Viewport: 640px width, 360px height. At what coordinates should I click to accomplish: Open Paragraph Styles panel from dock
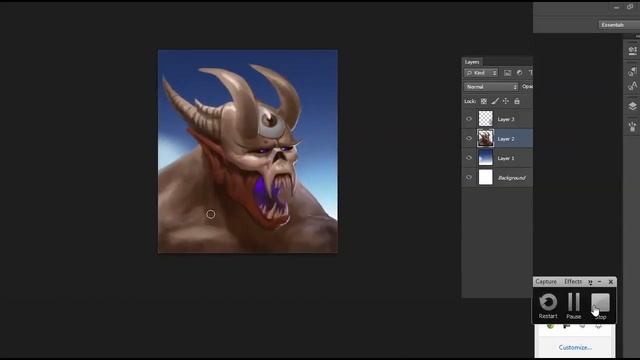click(632, 71)
